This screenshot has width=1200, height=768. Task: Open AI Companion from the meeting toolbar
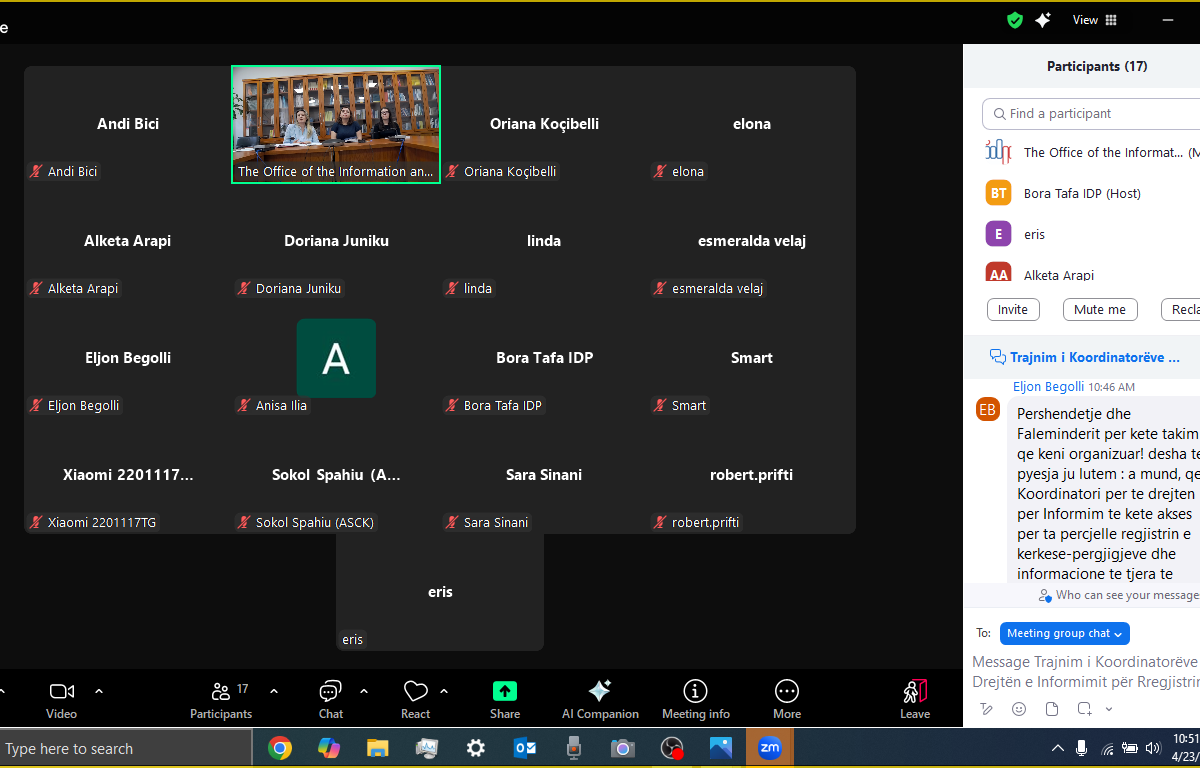point(600,691)
